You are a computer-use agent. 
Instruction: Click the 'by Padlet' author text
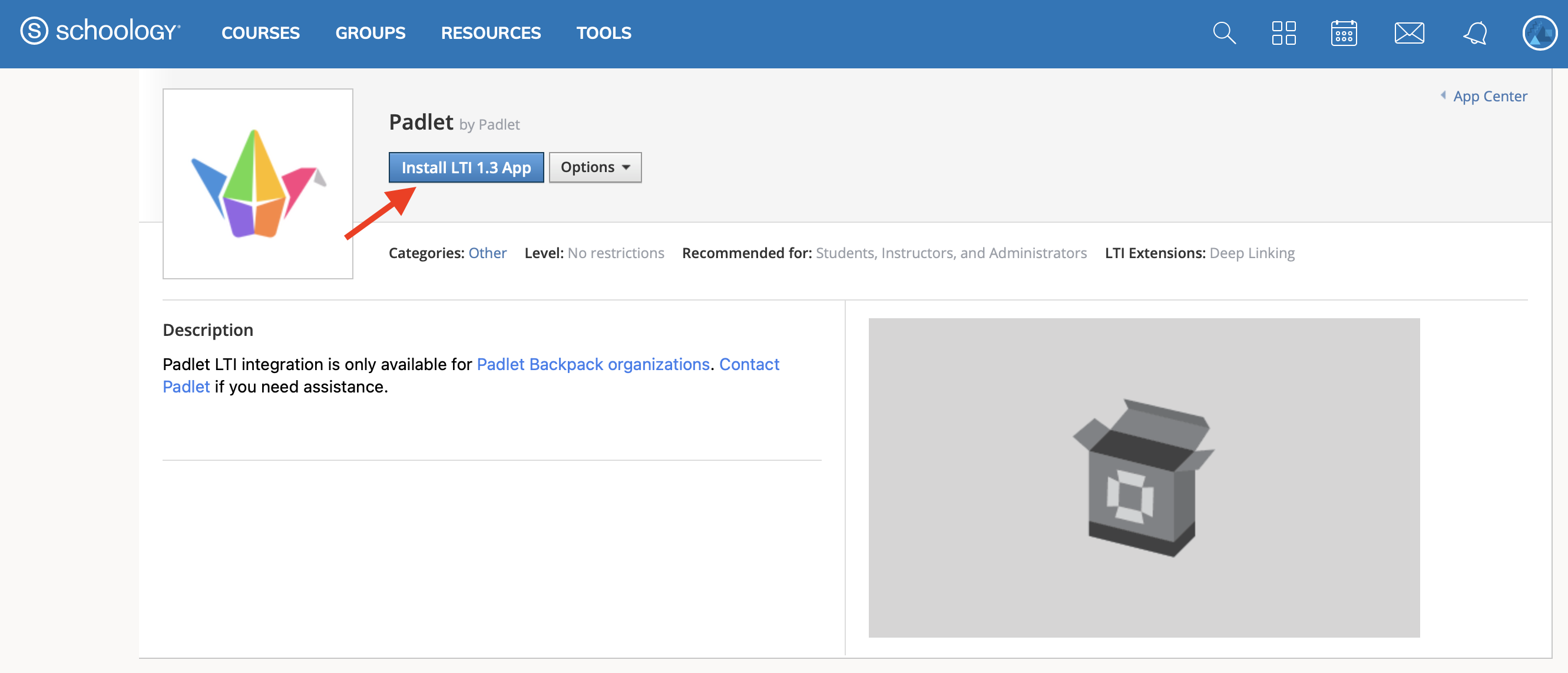pyautogui.click(x=489, y=125)
